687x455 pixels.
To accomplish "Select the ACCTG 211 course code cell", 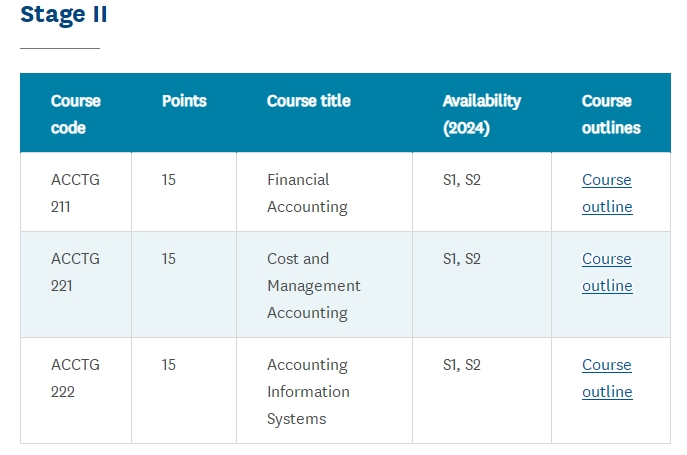I will (75, 193).
